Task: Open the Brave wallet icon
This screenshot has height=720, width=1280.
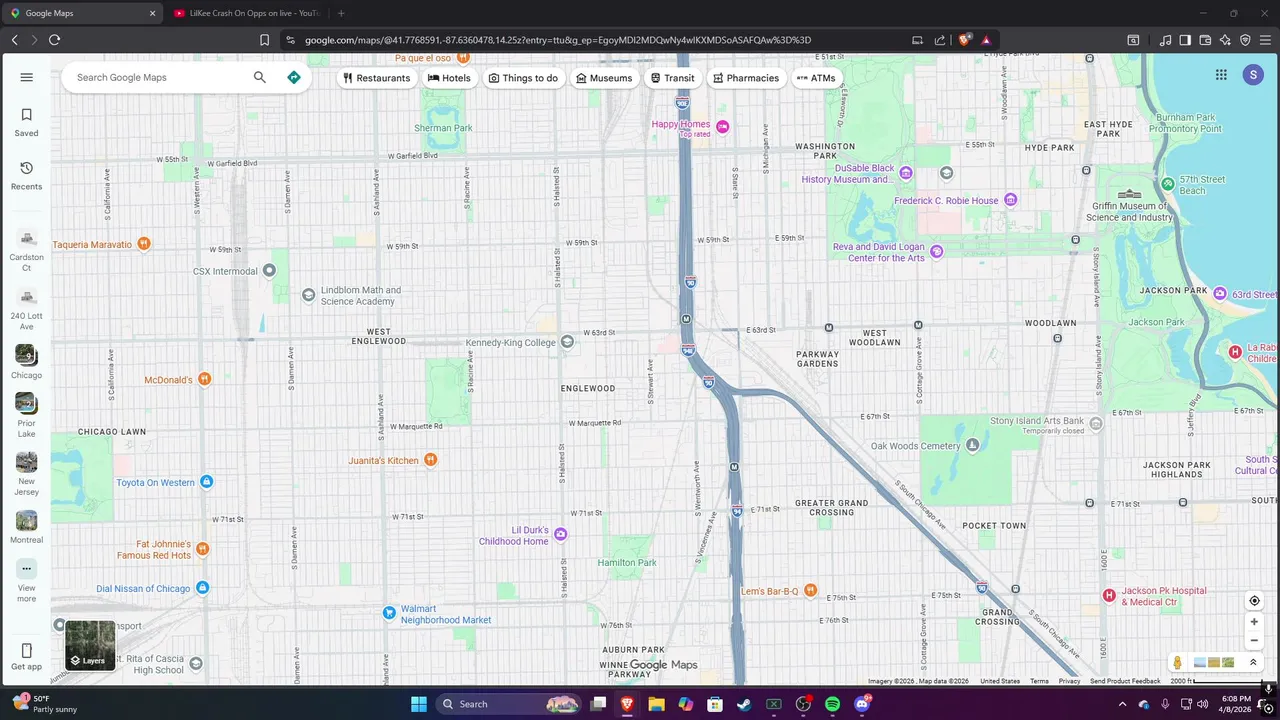Action: click(x=1205, y=40)
